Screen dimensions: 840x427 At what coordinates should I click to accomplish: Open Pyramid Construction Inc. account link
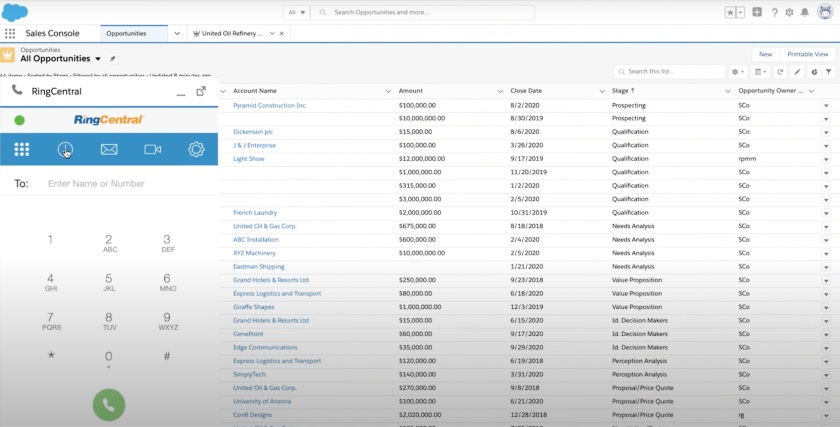click(270, 106)
